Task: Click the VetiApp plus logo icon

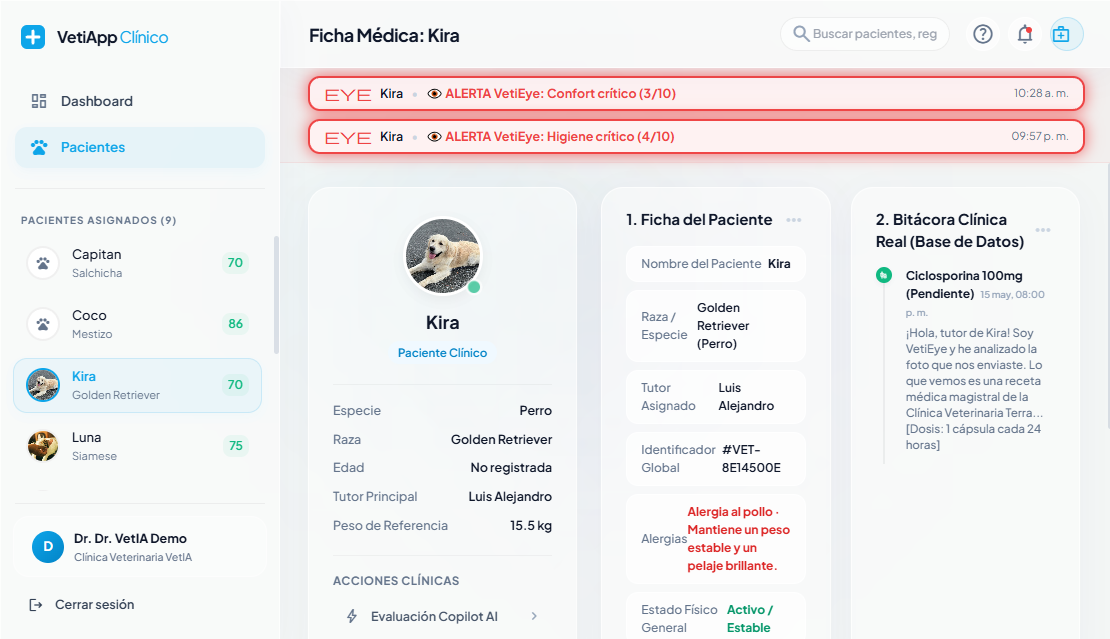Action: coord(33,37)
